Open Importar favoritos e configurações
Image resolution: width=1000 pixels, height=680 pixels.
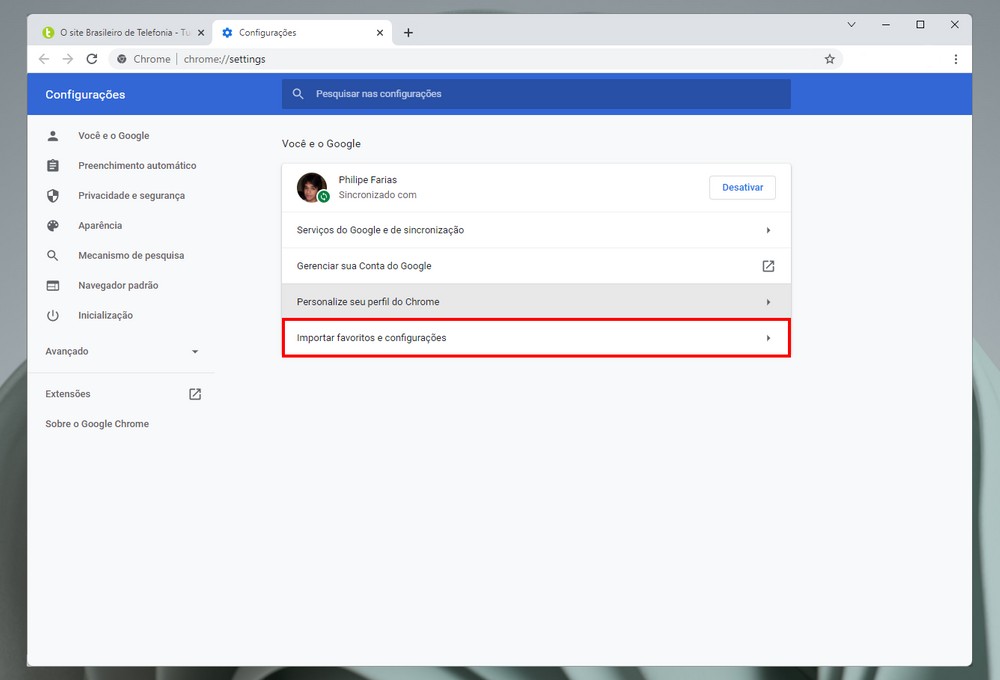click(x=536, y=338)
